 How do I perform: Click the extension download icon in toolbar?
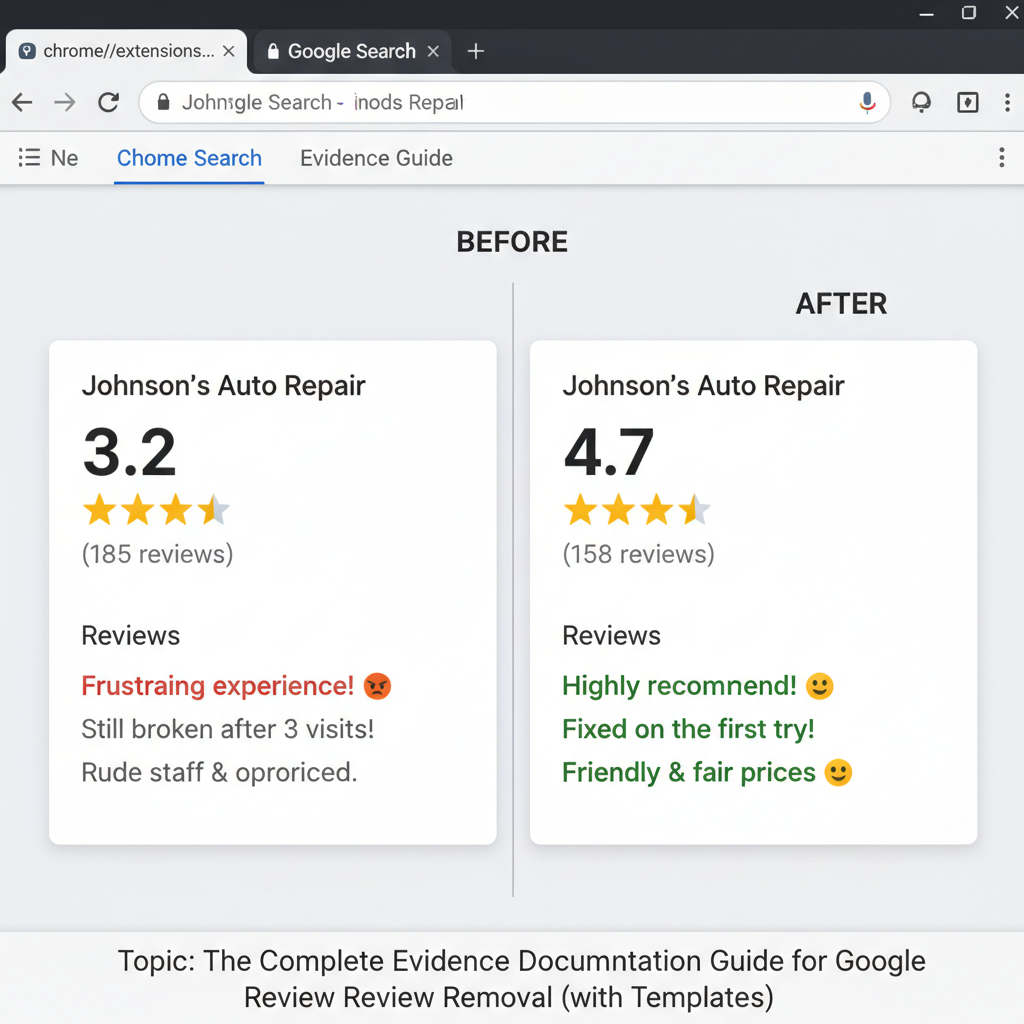click(x=967, y=103)
